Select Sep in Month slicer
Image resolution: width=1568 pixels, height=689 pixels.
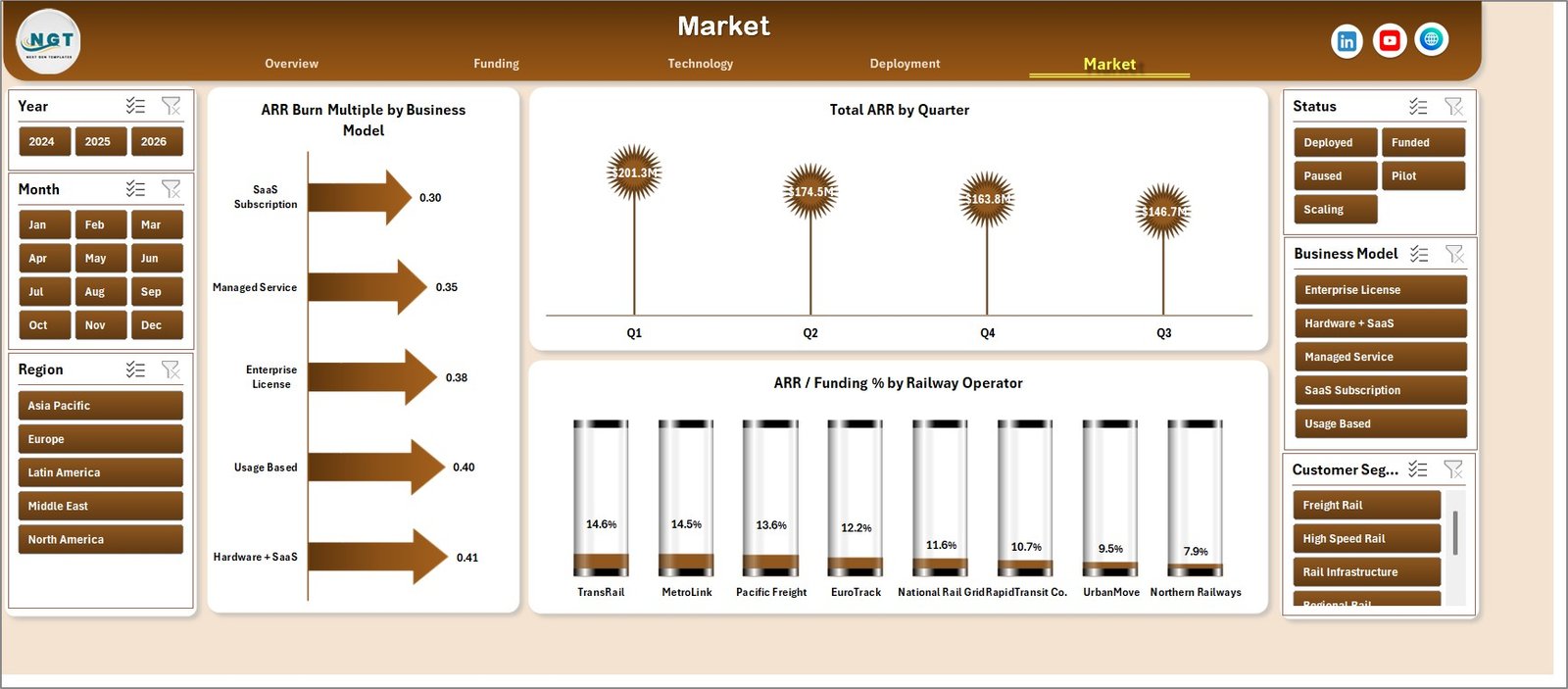157,291
